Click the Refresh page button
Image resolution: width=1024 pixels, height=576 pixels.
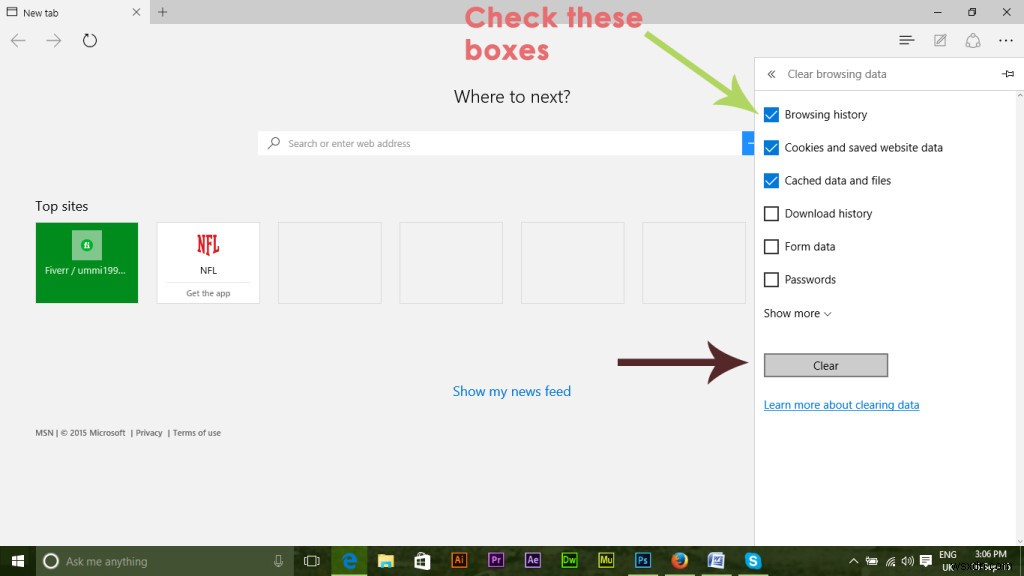coord(90,41)
